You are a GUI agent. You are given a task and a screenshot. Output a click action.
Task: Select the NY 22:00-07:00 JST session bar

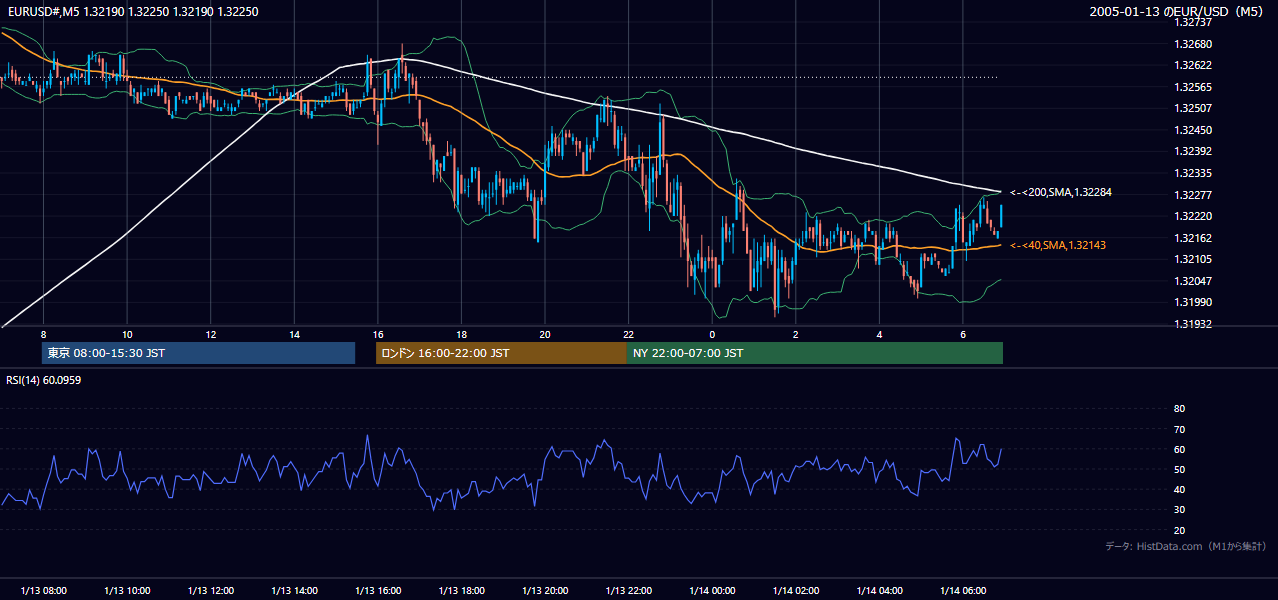pos(815,353)
